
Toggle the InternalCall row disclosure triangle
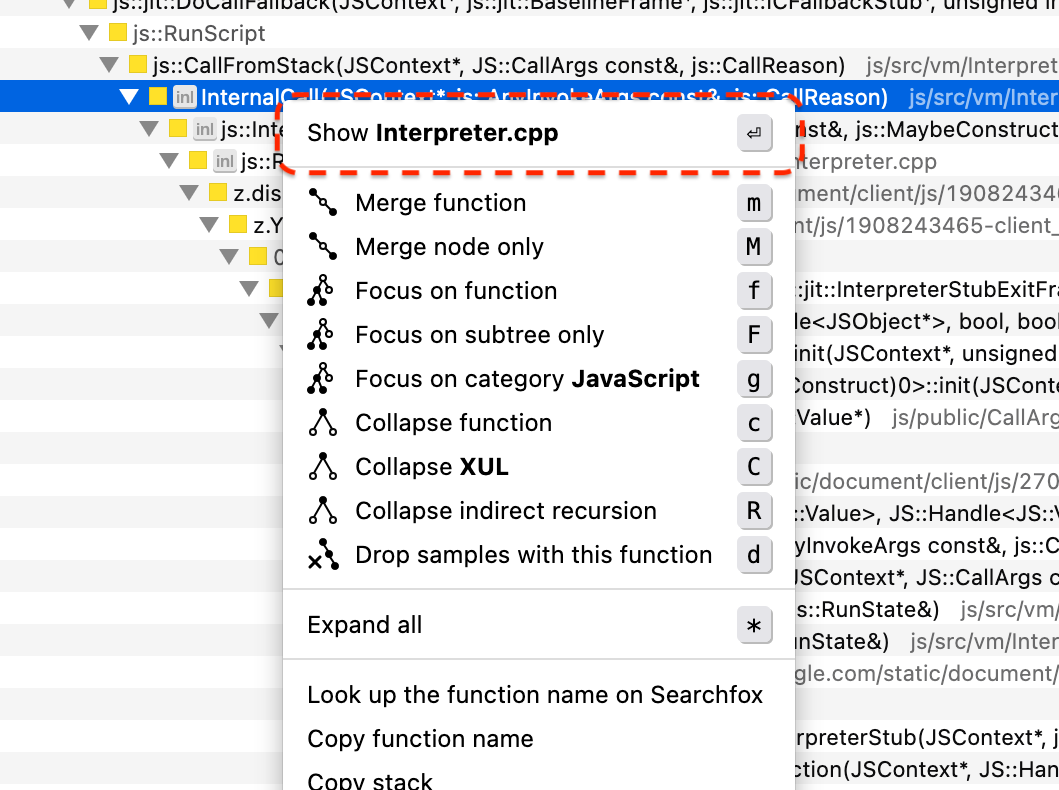pos(129,98)
